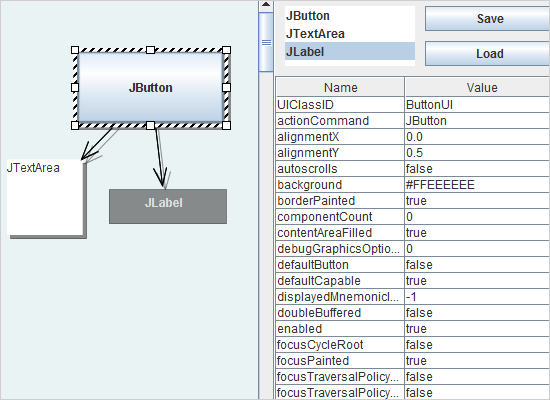Click the Value column header

pos(477,87)
